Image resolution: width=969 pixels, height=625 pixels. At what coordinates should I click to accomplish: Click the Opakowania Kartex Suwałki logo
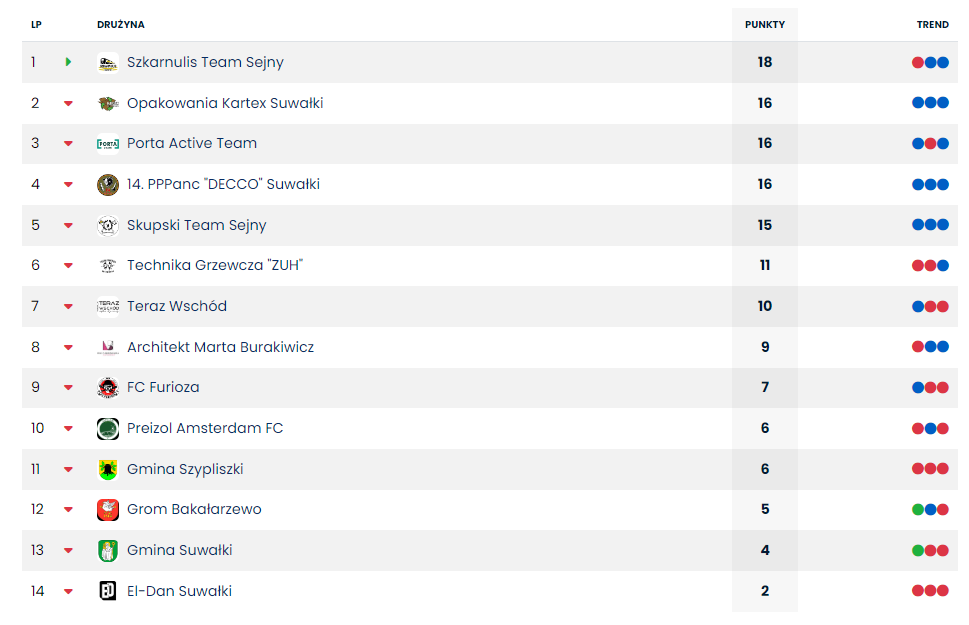(108, 103)
